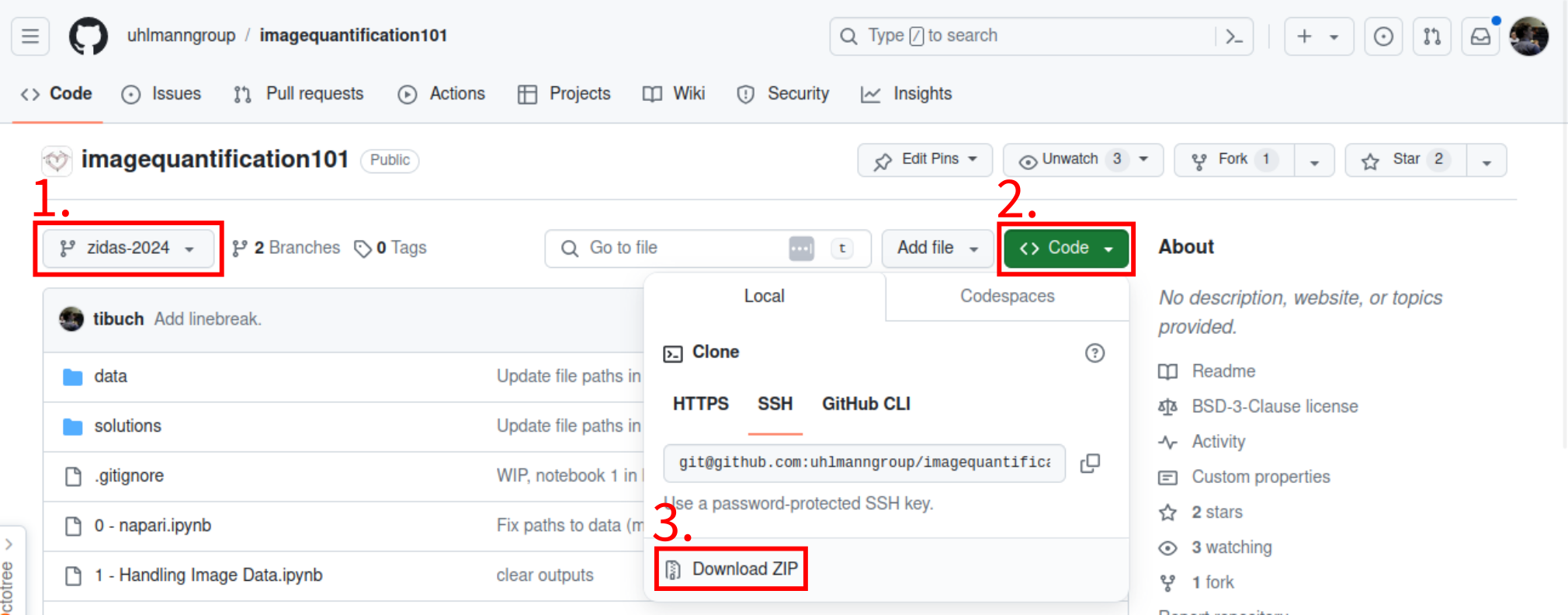Open the .gitignore file
This screenshot has width=1568, height=615.
(x=129, y=476)
